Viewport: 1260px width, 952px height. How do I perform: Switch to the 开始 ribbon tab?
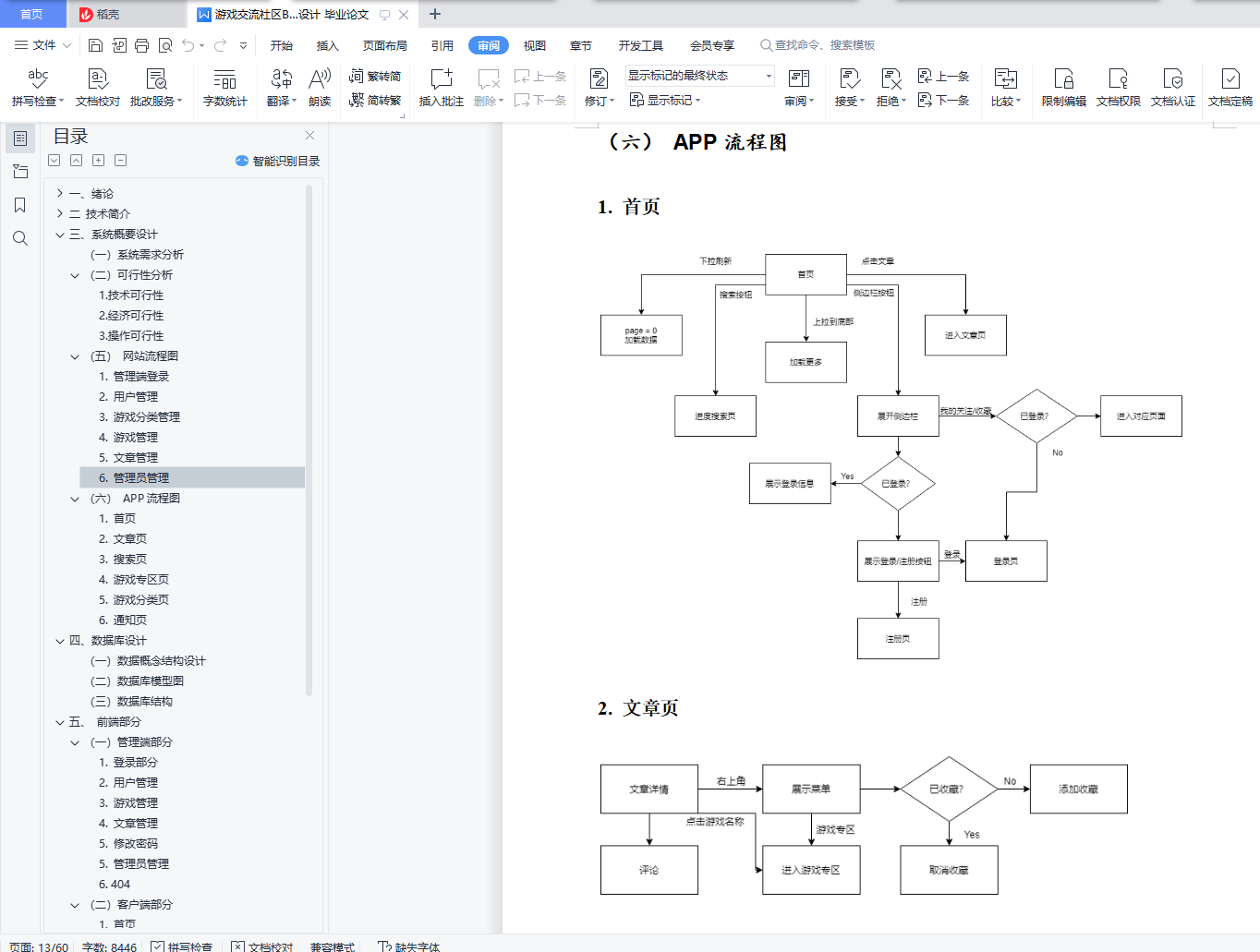282,45
